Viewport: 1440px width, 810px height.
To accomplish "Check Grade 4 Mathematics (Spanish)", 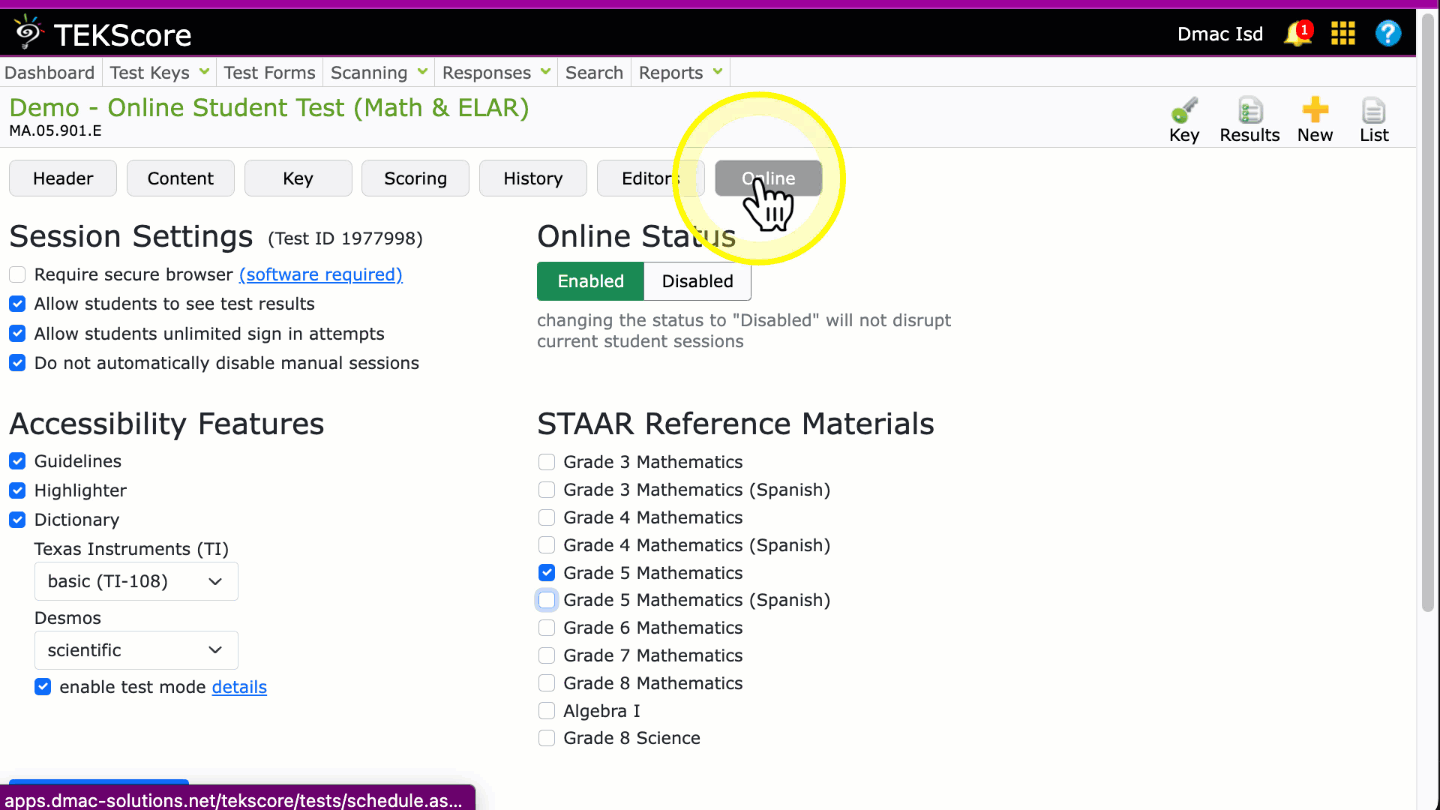I will click(546, 545).
